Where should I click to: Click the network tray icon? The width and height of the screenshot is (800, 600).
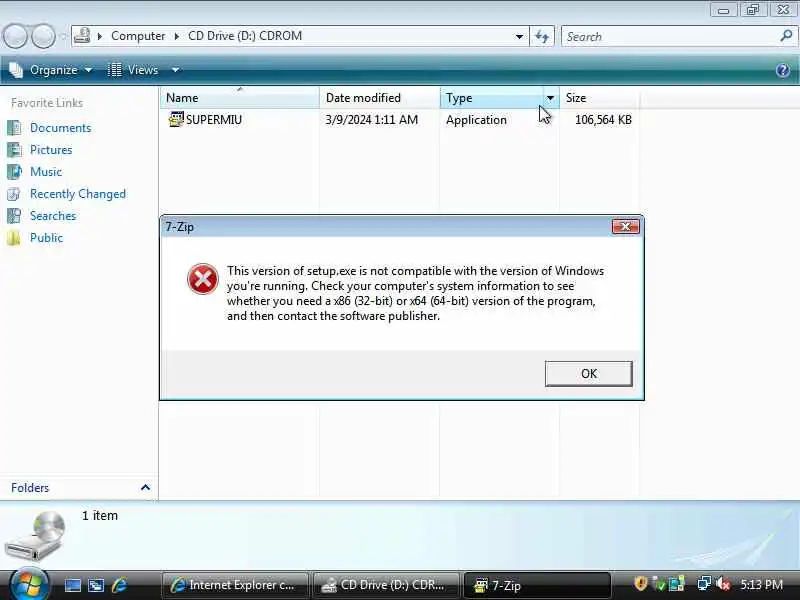tap(704, 584)
